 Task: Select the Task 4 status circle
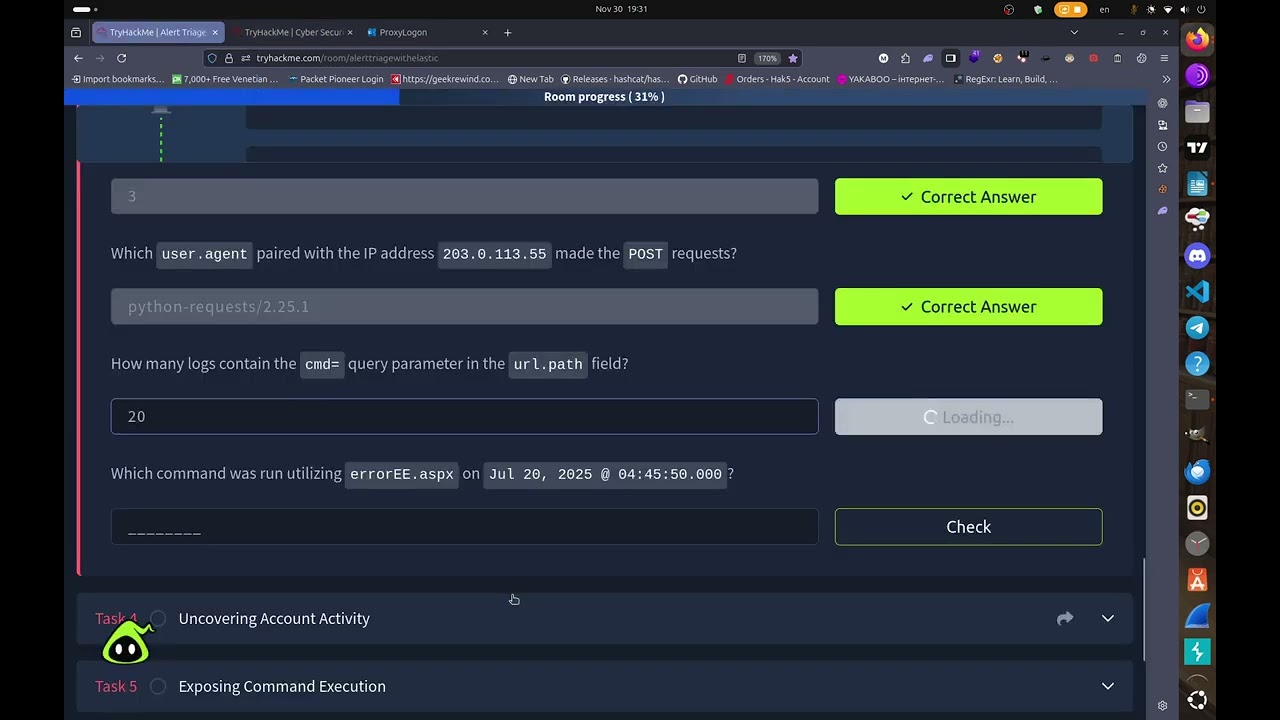158,618
